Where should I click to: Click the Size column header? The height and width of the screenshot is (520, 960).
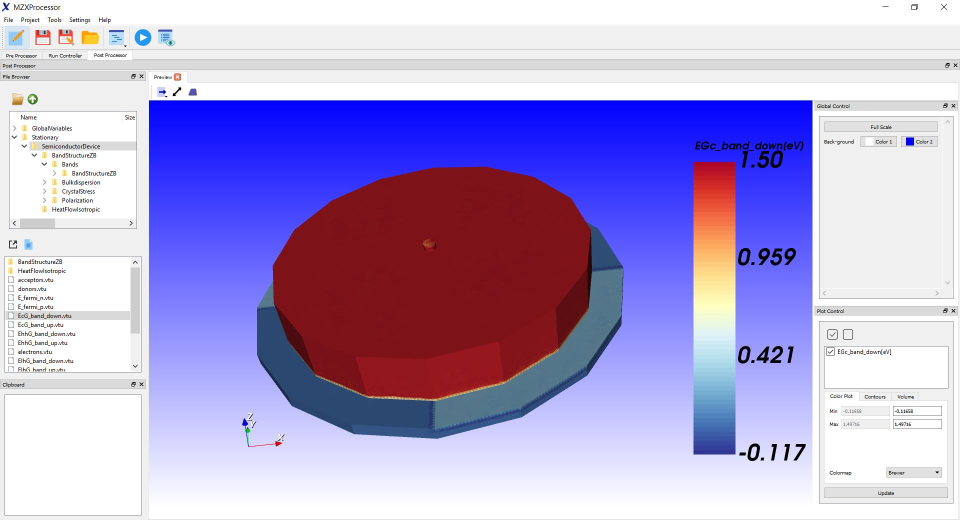click(x=130, y=118)
